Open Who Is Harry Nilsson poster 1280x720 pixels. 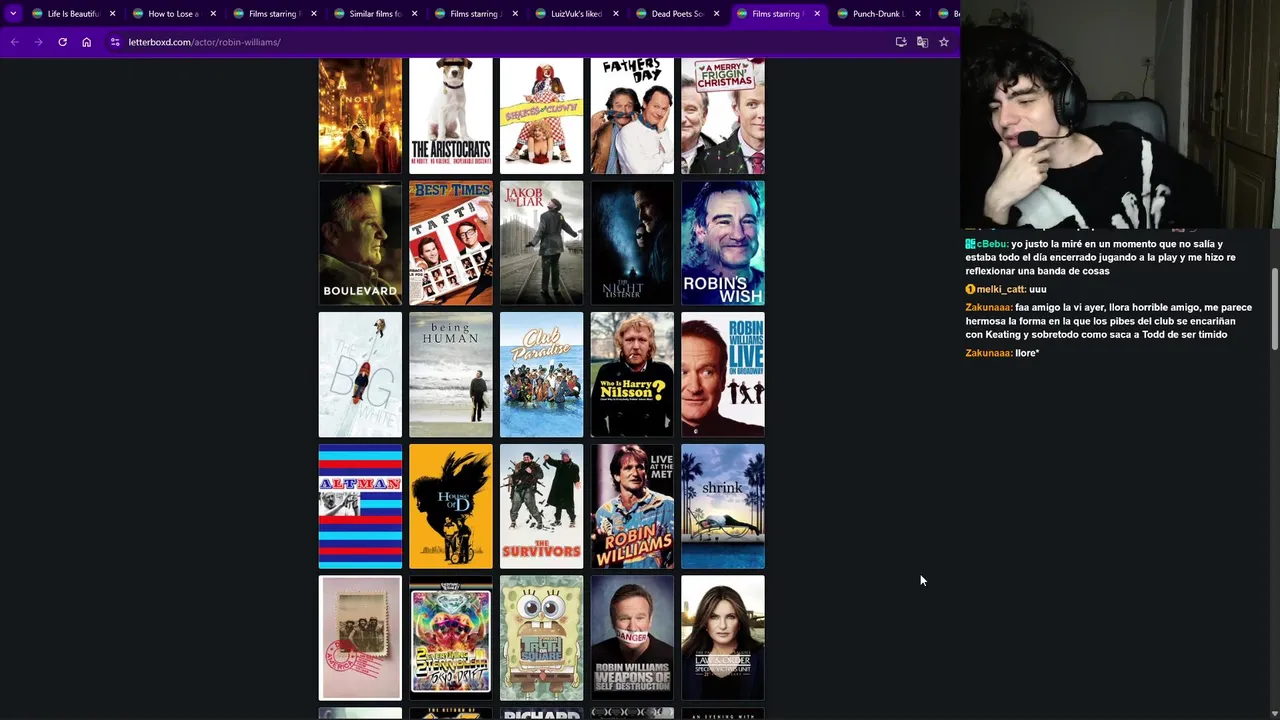pyautogui.click(x=632, y=375)
